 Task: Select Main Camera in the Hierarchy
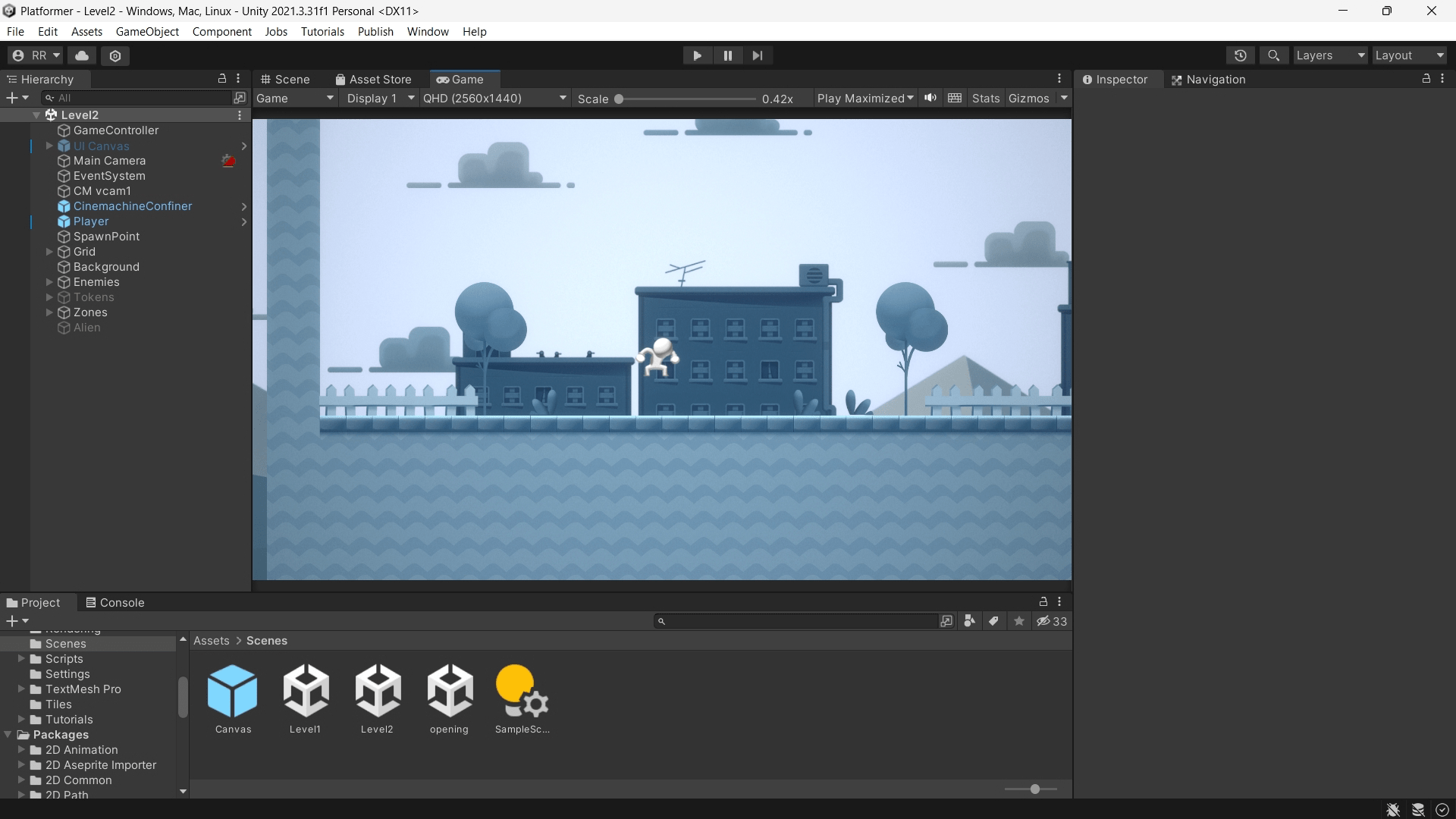pos(109,161)
